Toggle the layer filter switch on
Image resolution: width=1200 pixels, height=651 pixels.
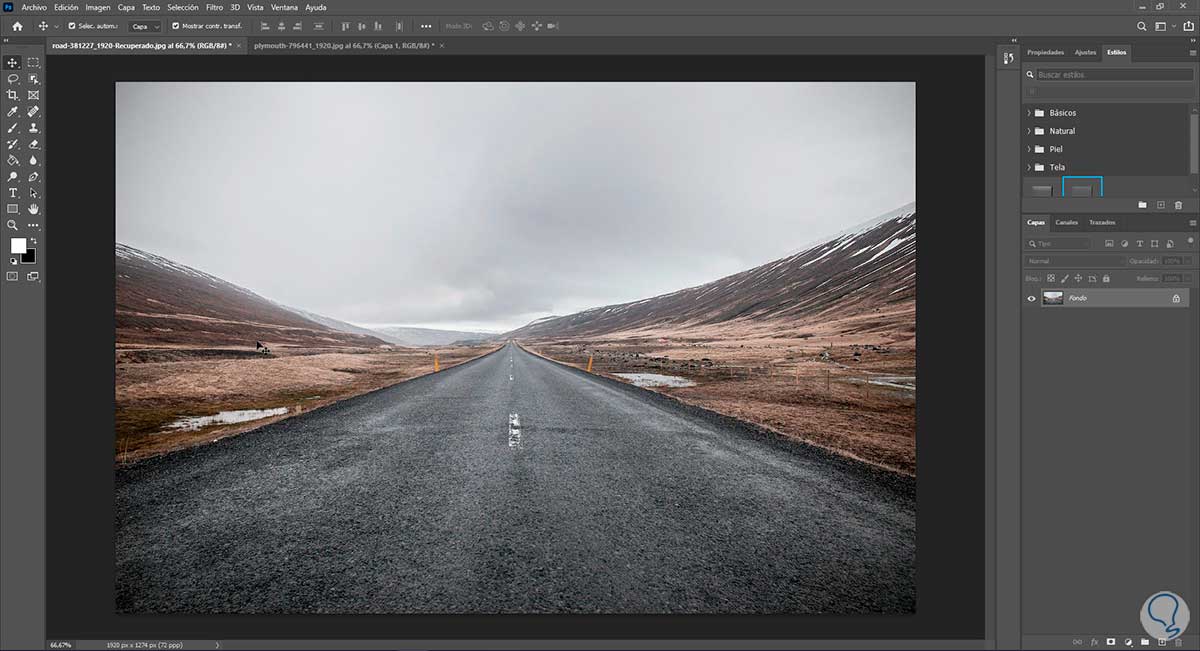tap(1190, 240)
